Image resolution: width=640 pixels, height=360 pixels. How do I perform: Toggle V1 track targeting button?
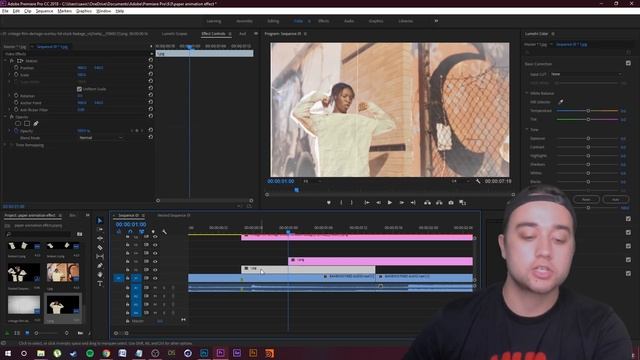pos(136,278)
